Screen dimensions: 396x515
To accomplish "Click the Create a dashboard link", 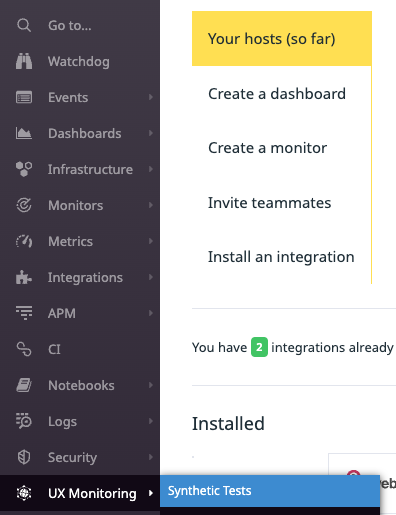I will [x=277, y=94].
